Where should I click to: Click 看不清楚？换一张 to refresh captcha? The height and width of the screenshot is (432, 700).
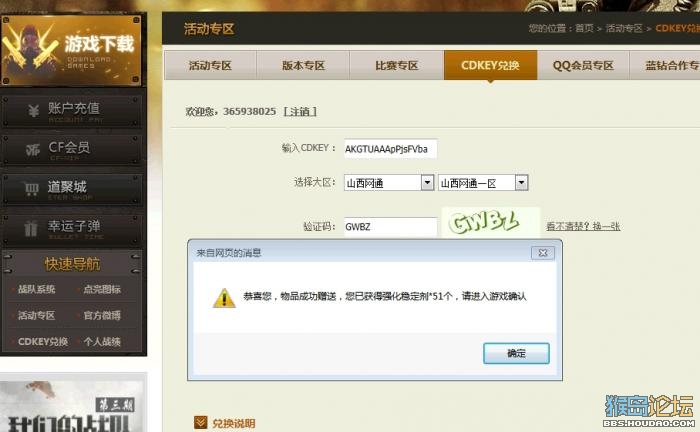click(583, 227)
